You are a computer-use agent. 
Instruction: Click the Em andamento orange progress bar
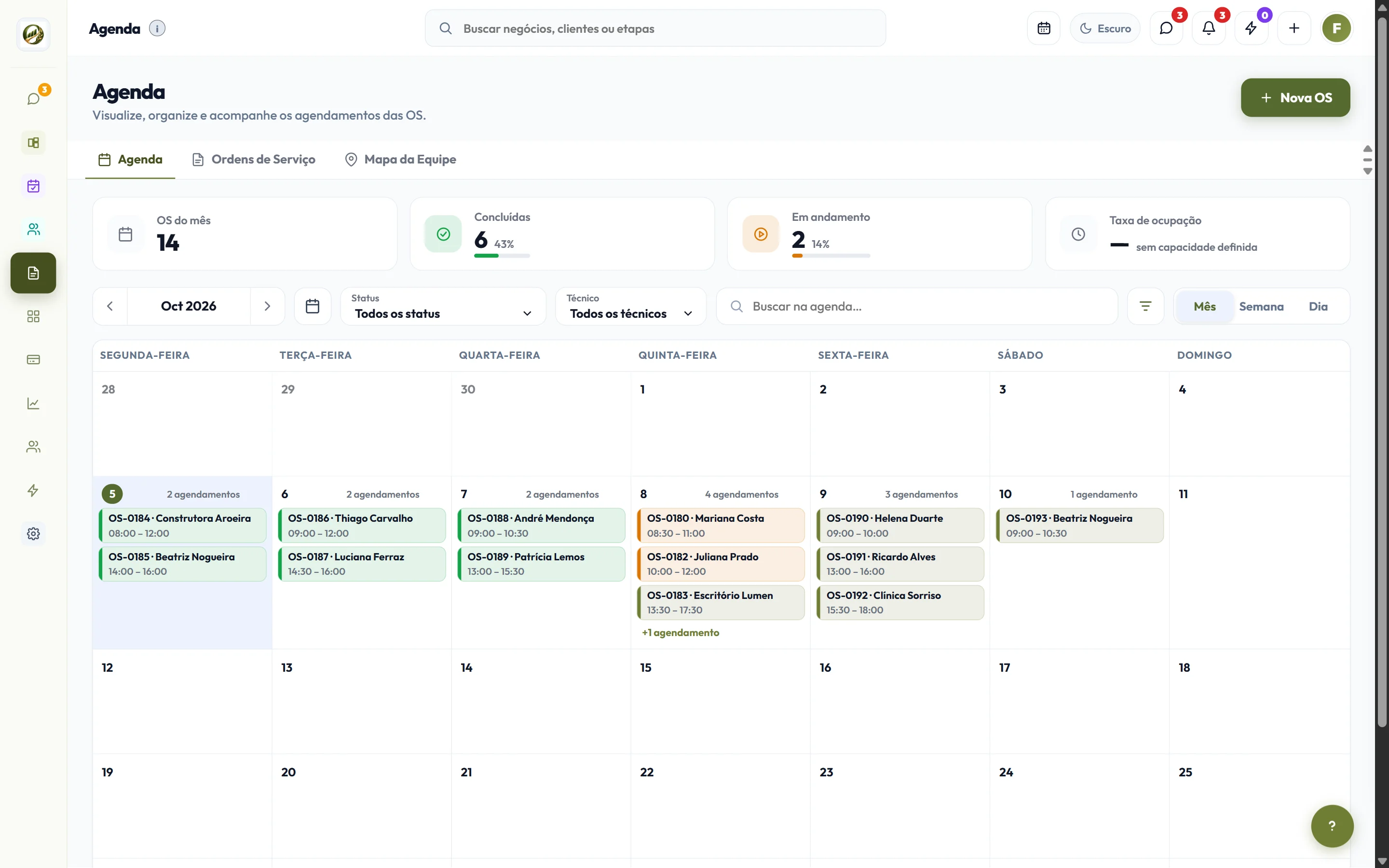click(x=831, y=256)
